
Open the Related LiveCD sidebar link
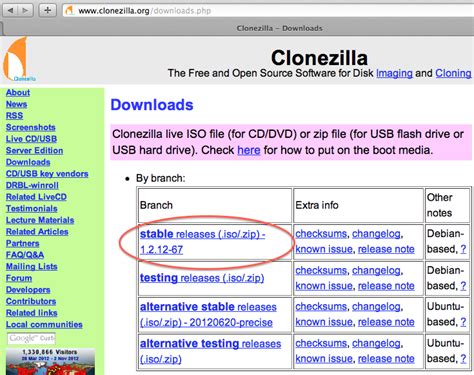click(36, 197)
